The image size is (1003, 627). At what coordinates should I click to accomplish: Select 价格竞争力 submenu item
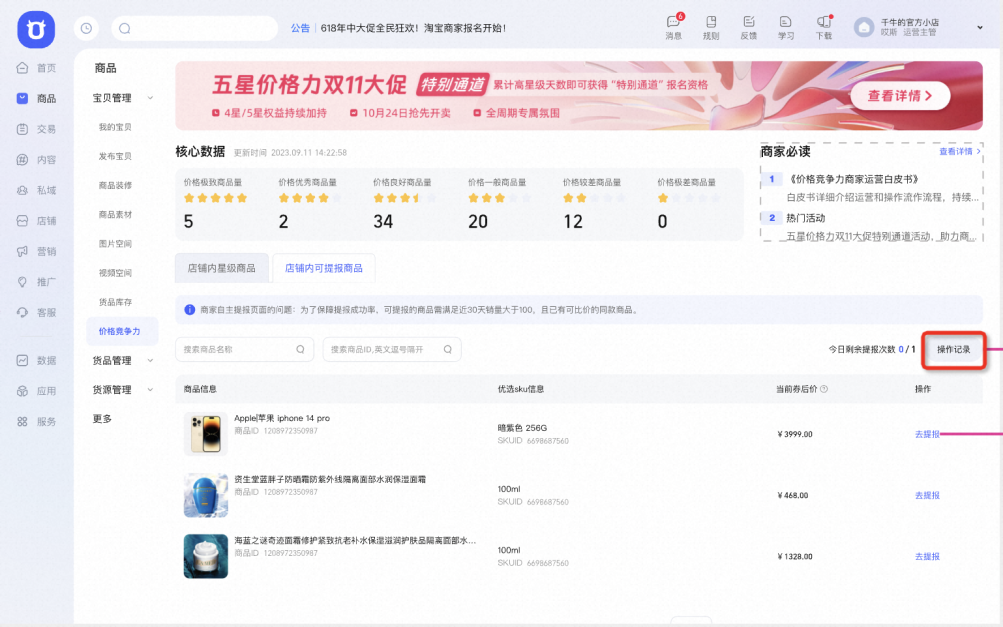pos(122,331)
